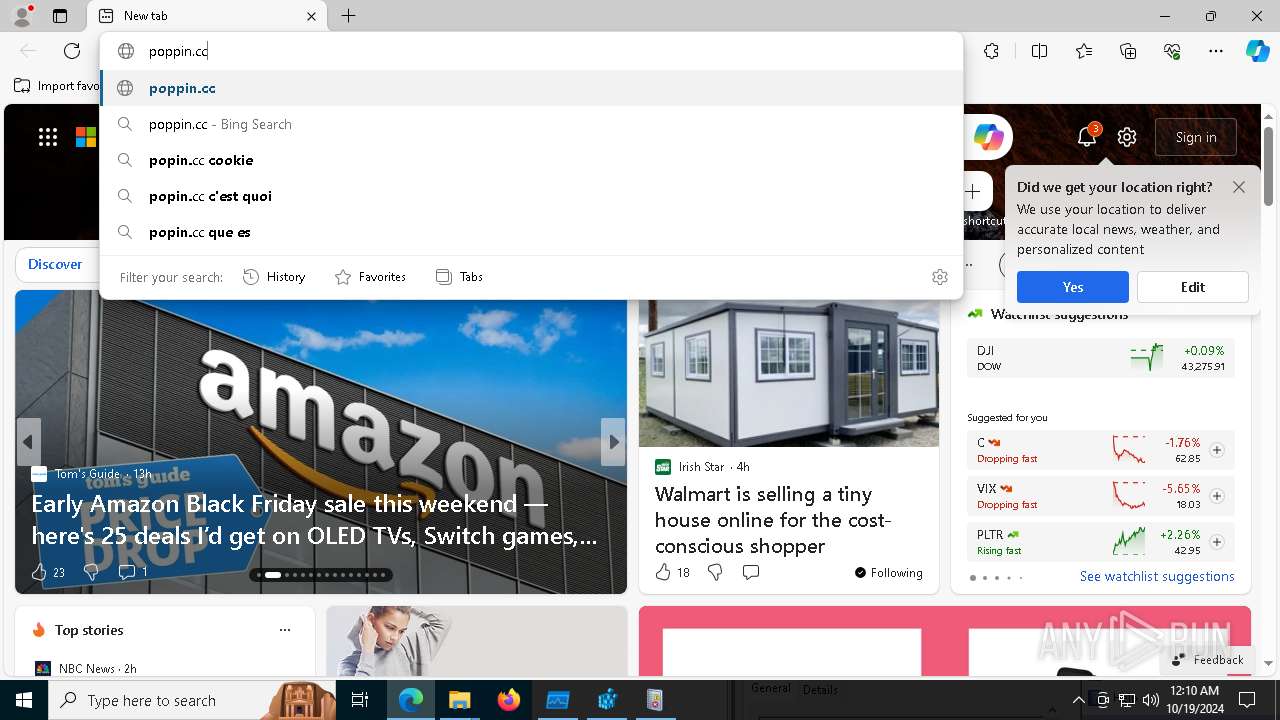Click the Following button on Walmart article
The height and width of the screenshot is (720, 1280).
coord(889,573)
